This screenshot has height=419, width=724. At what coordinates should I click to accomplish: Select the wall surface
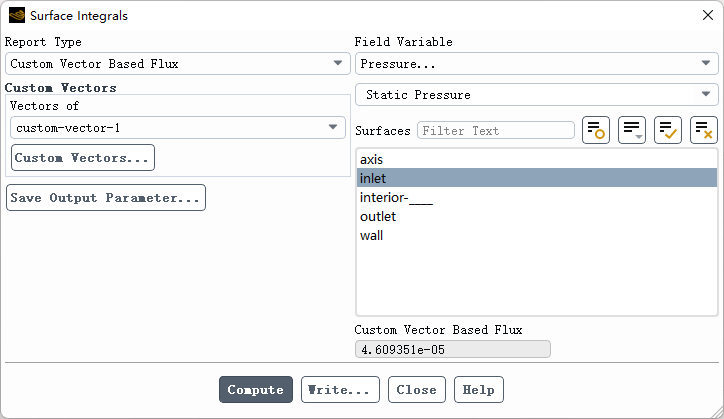coord(372,235)
